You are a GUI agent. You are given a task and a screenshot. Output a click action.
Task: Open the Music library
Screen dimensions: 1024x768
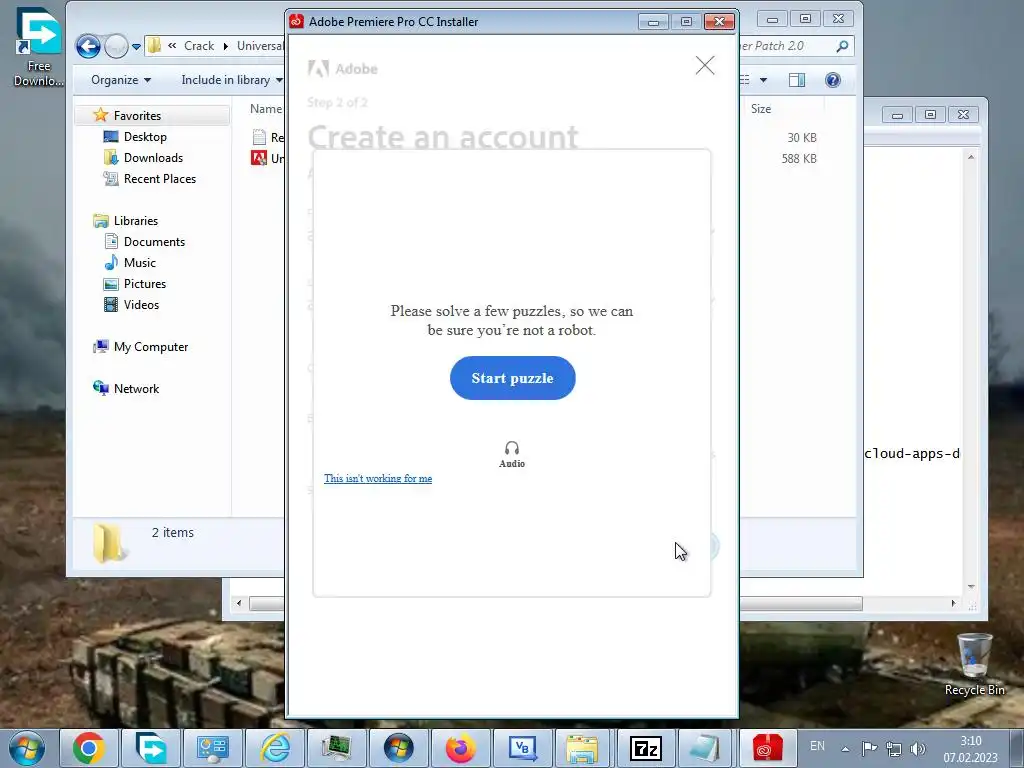pyautogui.click(x=140, y=263)
